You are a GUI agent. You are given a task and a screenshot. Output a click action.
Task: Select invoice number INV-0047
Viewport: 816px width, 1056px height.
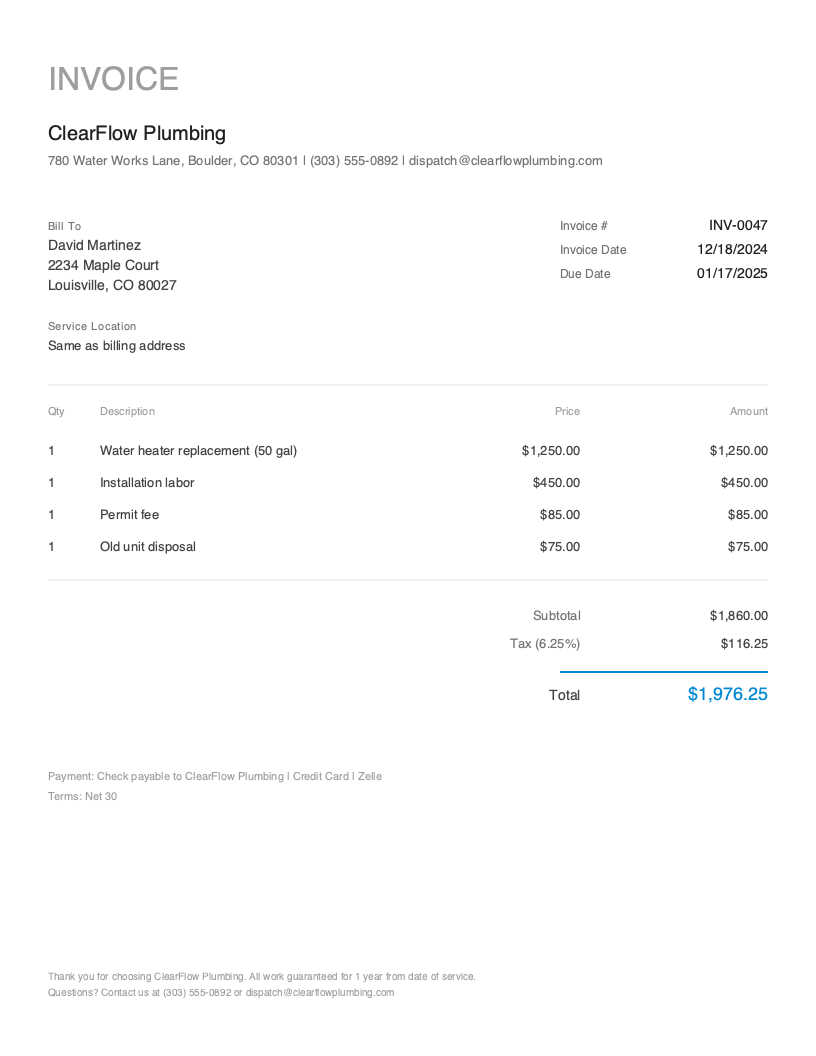738,226
